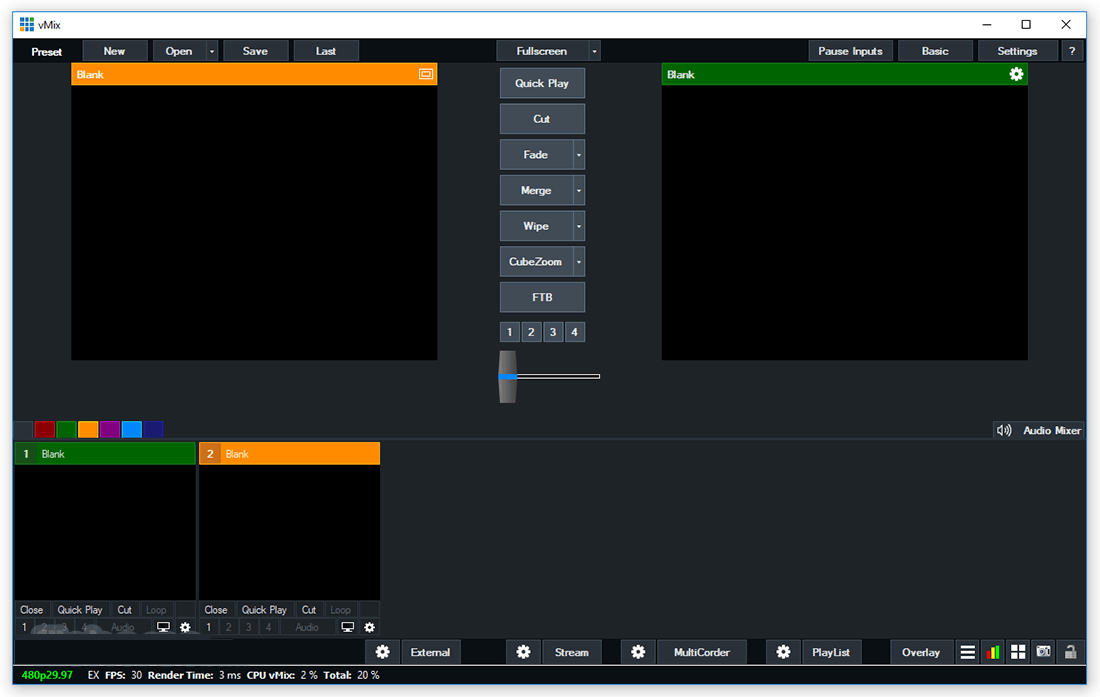Click New preset button
Viewport: 1100px width, 697px height.
tap(114, 51)
